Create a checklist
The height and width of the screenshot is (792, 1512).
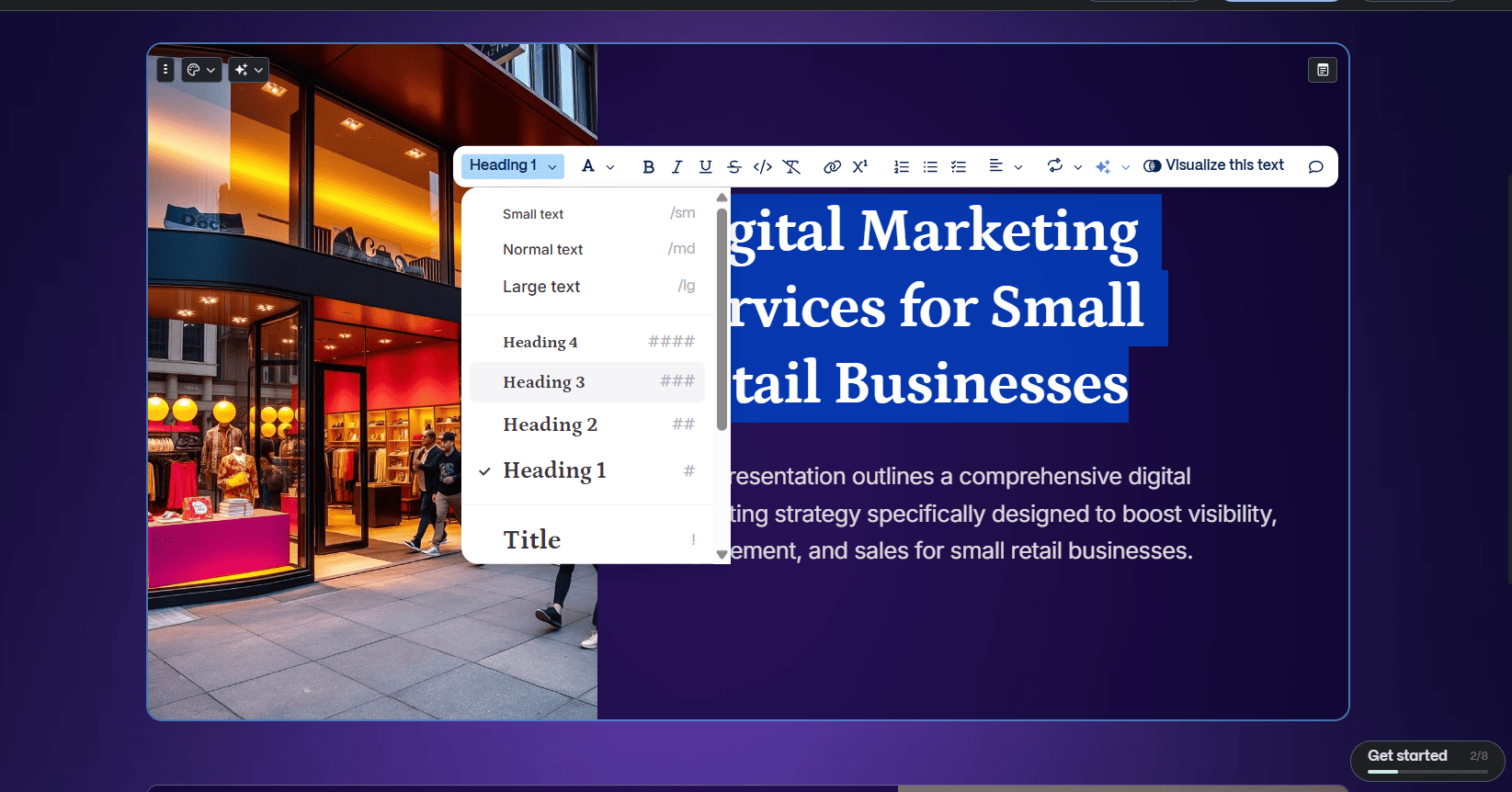[x=959, y=166]
